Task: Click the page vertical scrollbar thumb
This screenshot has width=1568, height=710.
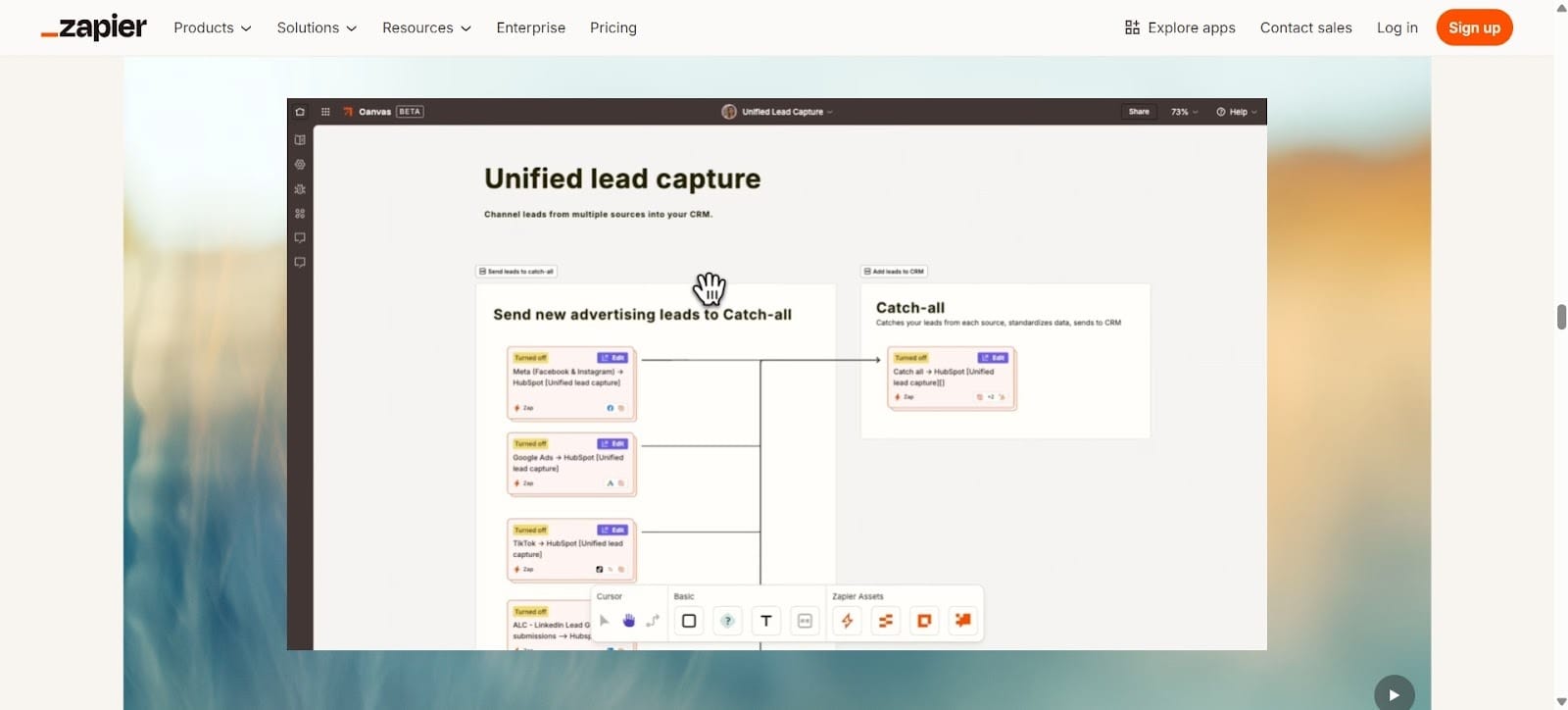Action: (1561, 317)
